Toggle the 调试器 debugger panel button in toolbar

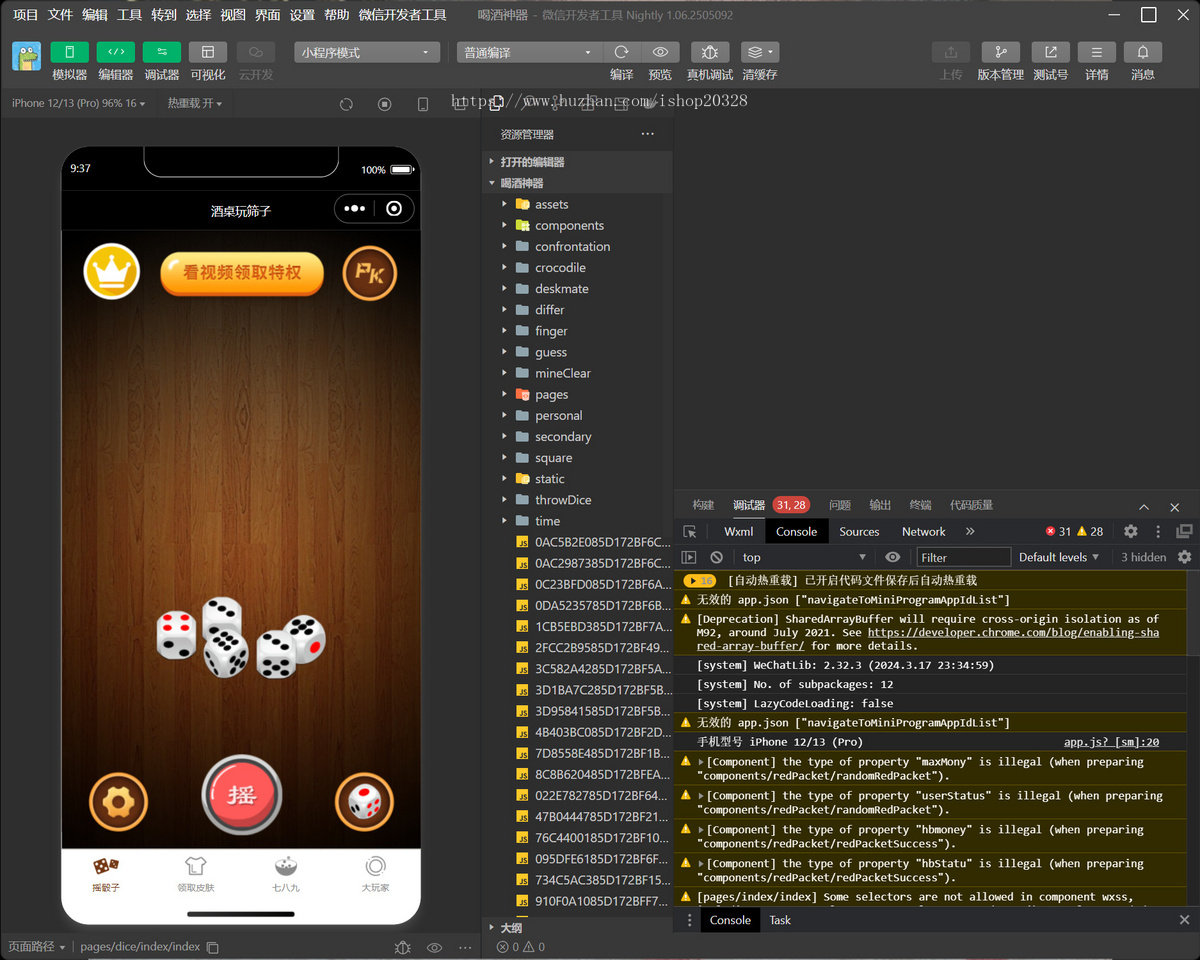pos(162,52)
